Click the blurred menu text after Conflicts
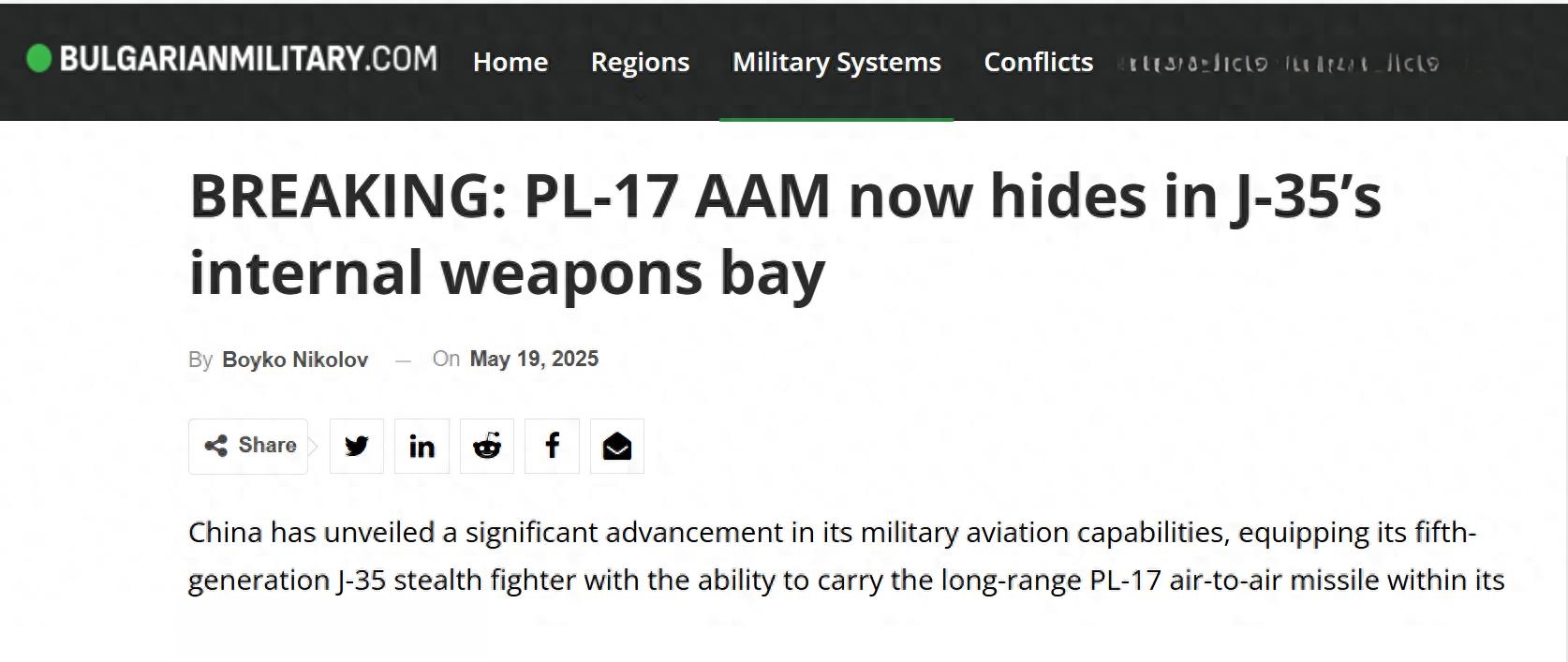Screen dimensions: 1568x662 [1280, 64]
